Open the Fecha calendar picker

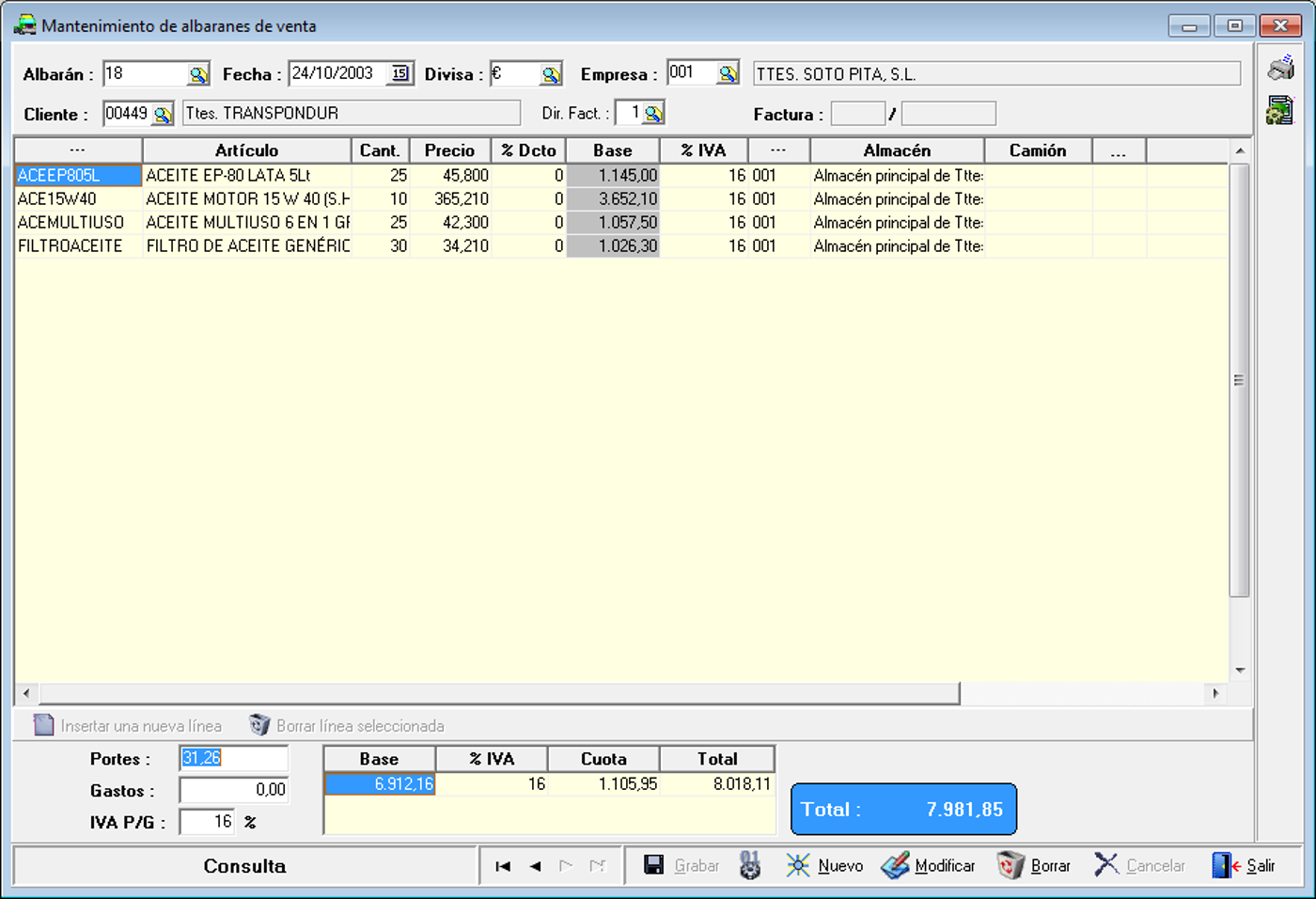tap(400, 73)
